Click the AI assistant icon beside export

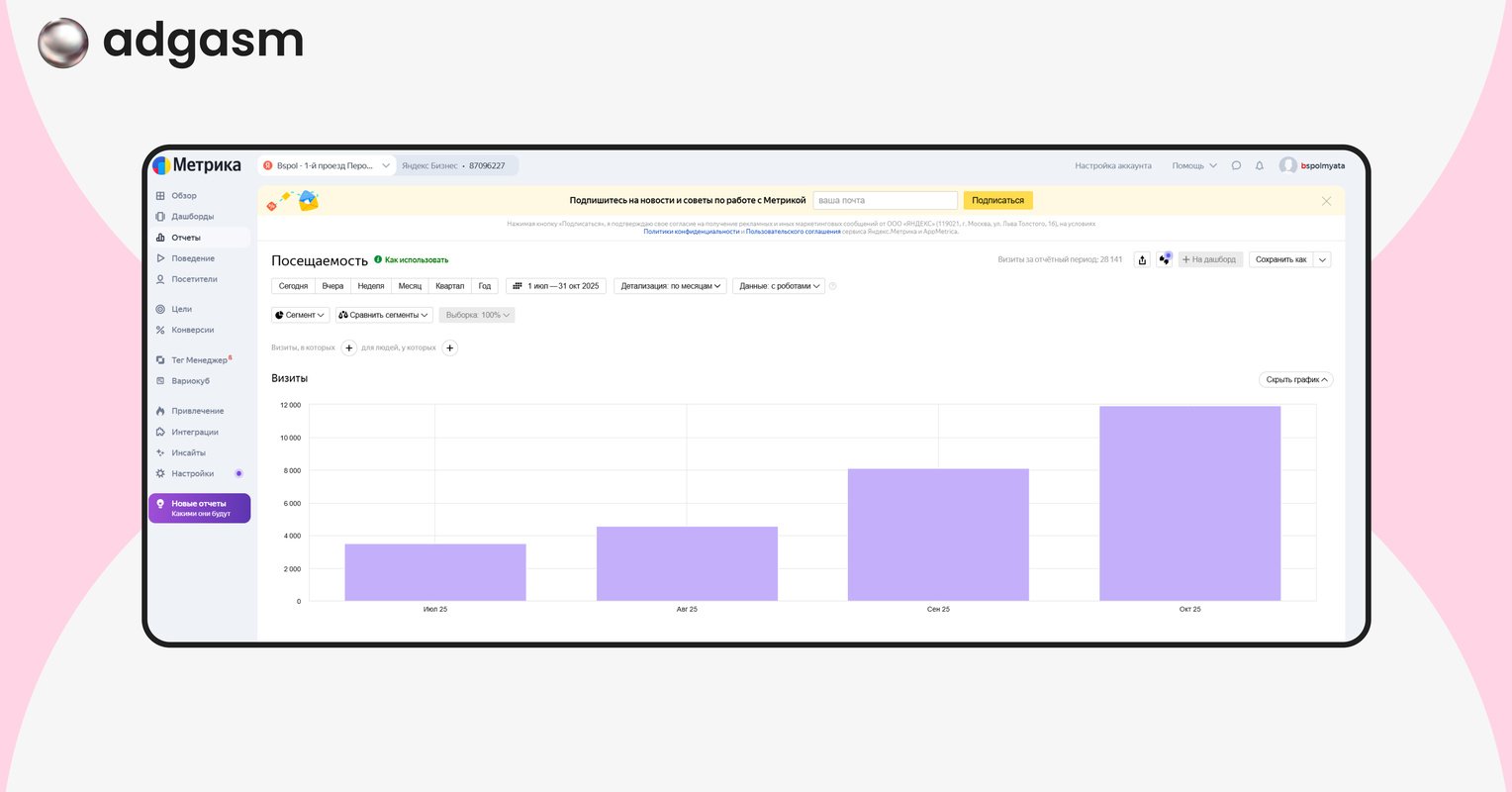tap(1165, 259)
